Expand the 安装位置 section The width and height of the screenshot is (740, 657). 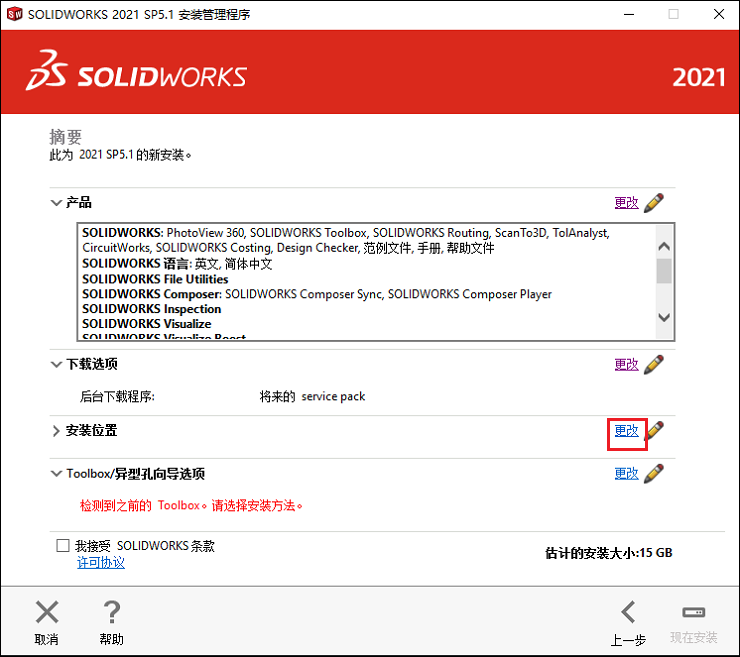pos(56,430)
